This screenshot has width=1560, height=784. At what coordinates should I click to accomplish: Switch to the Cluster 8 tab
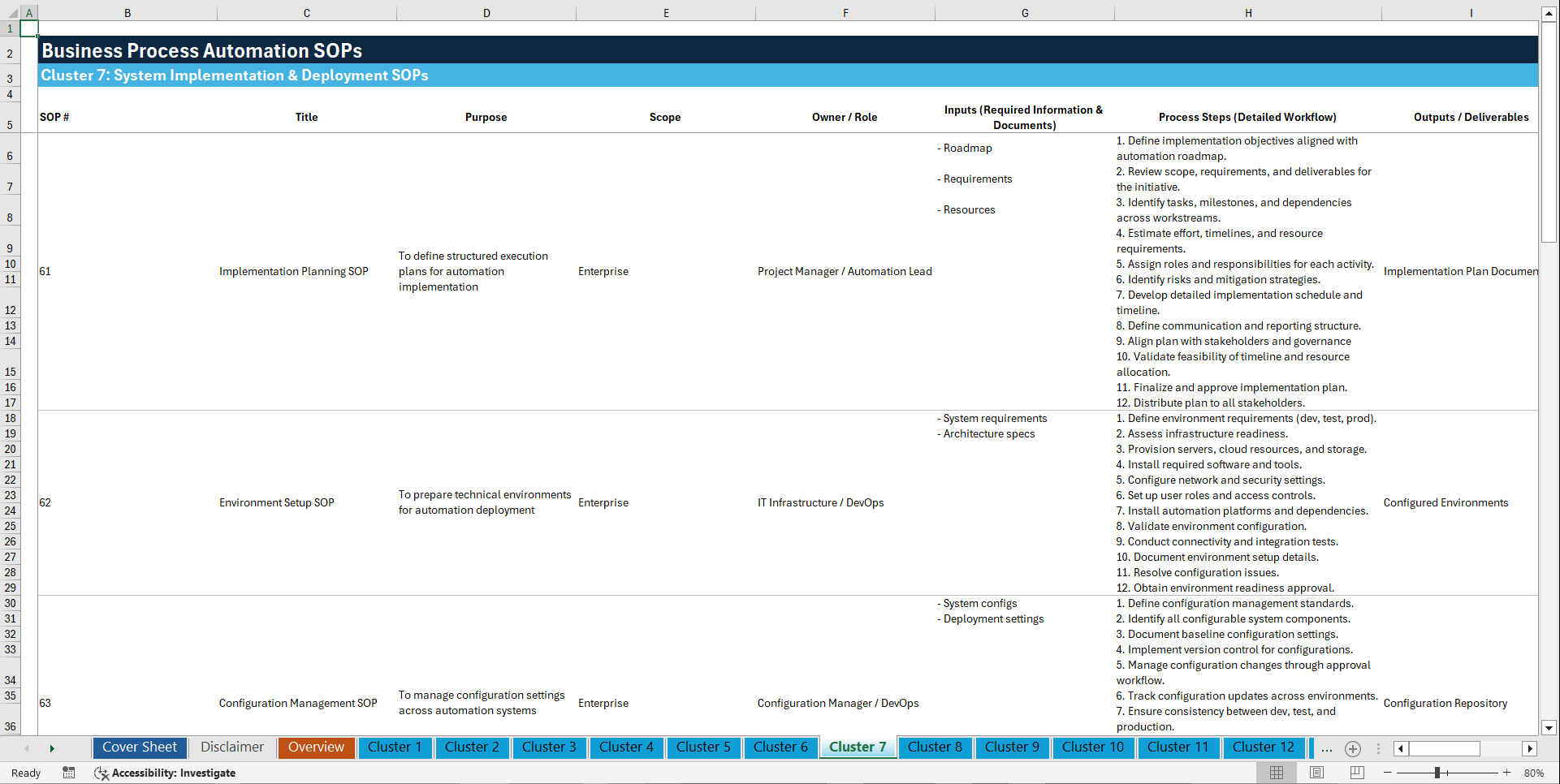point(935,747)
